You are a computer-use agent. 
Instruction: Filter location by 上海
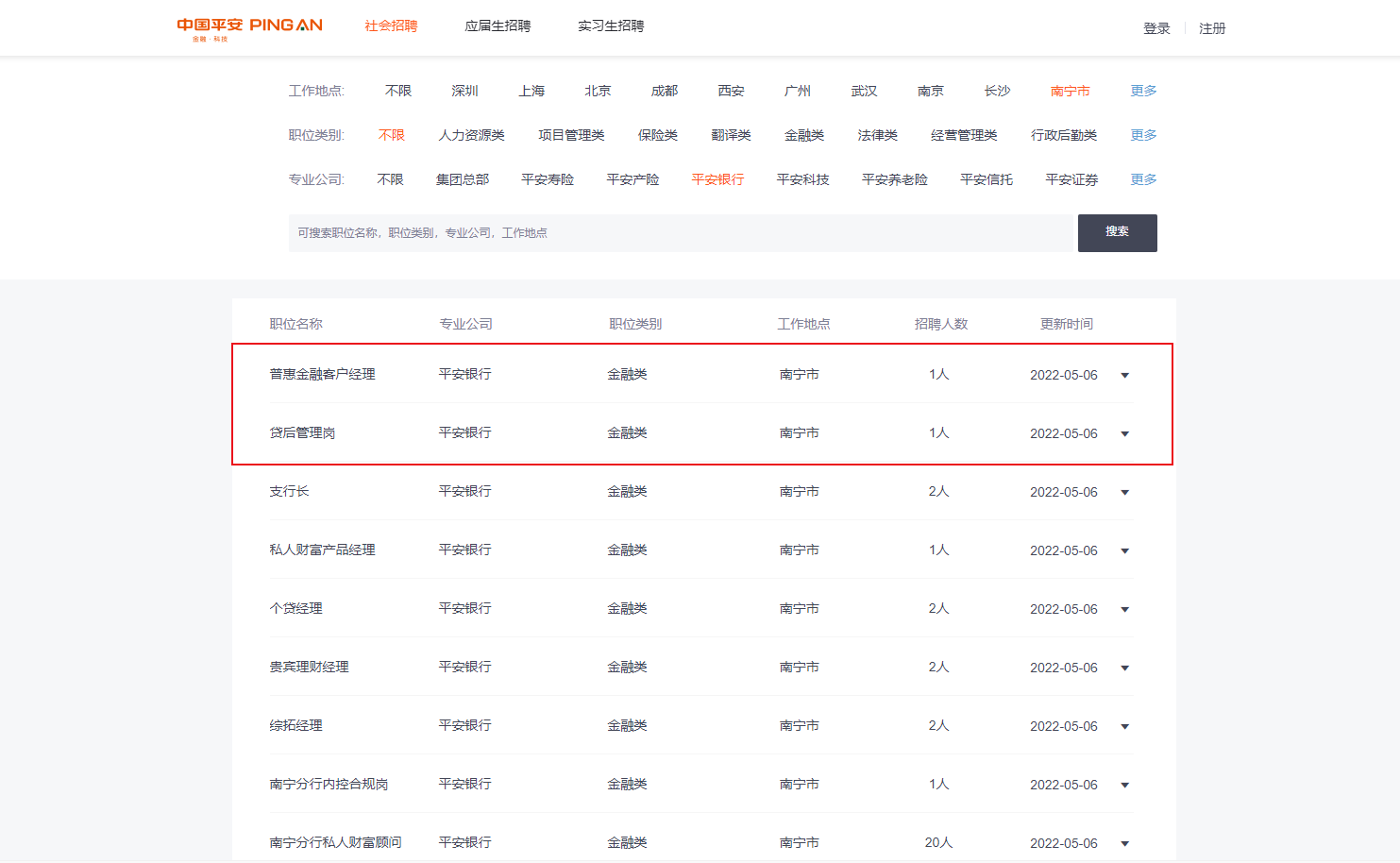point(531,91)
